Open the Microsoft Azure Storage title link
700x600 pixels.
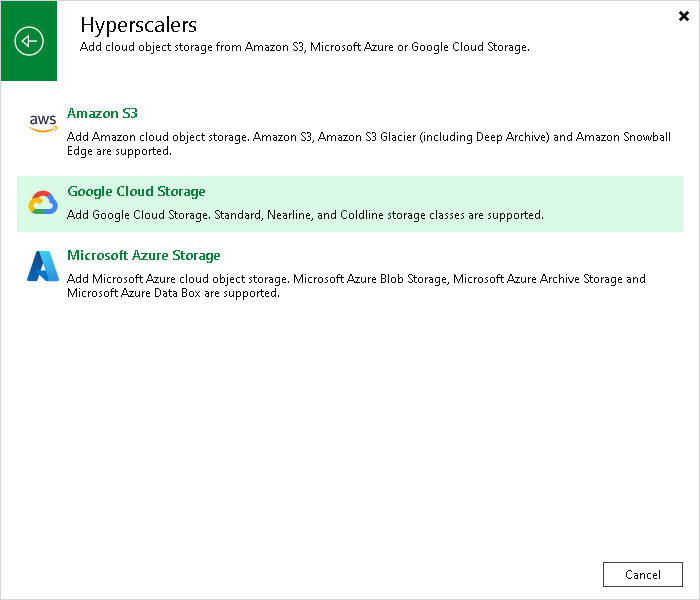[144, 255]
